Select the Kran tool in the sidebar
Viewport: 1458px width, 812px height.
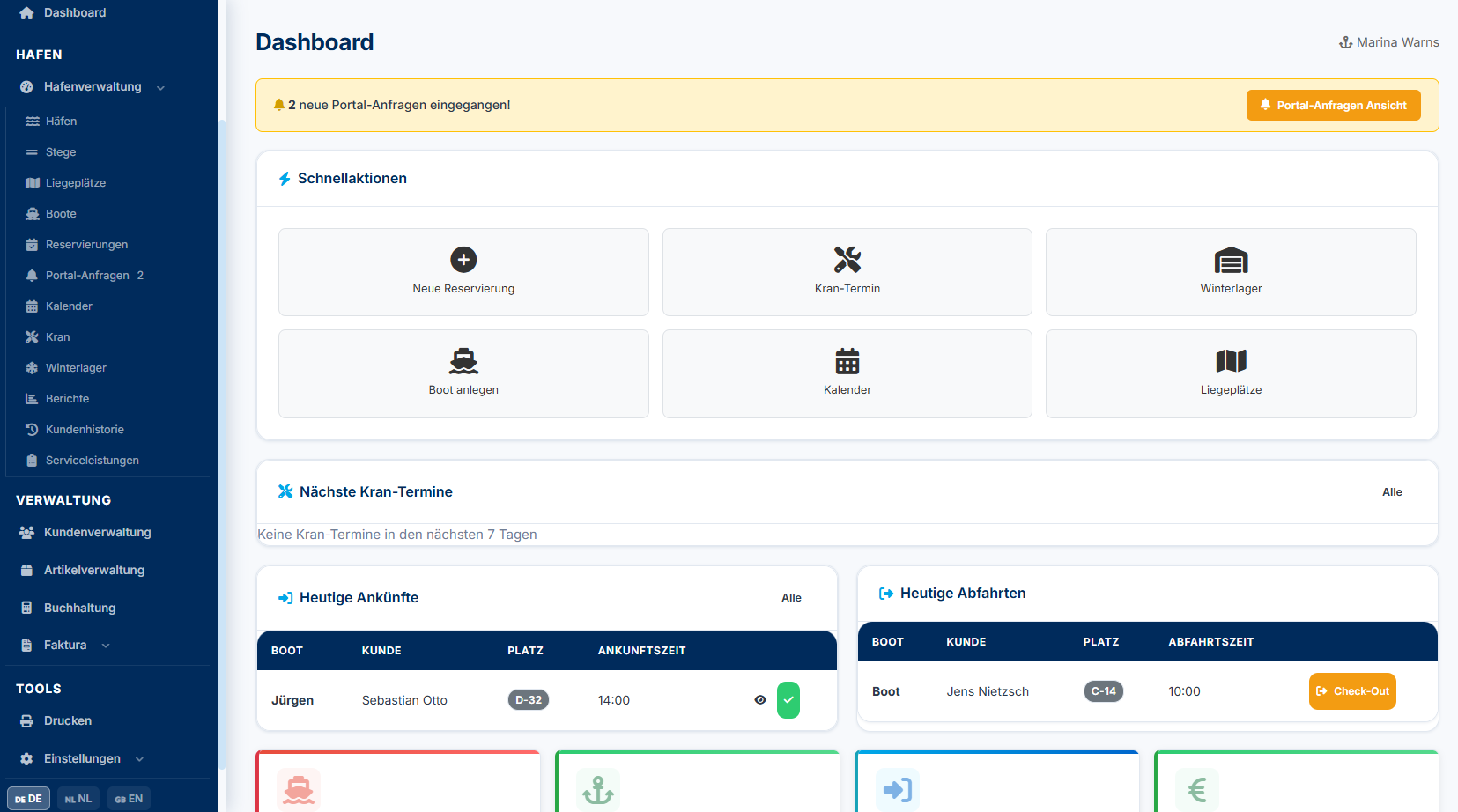[x=56, y=336]
